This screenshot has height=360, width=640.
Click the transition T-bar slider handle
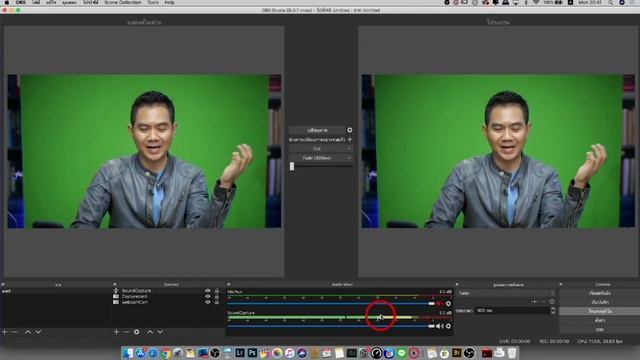292,166
